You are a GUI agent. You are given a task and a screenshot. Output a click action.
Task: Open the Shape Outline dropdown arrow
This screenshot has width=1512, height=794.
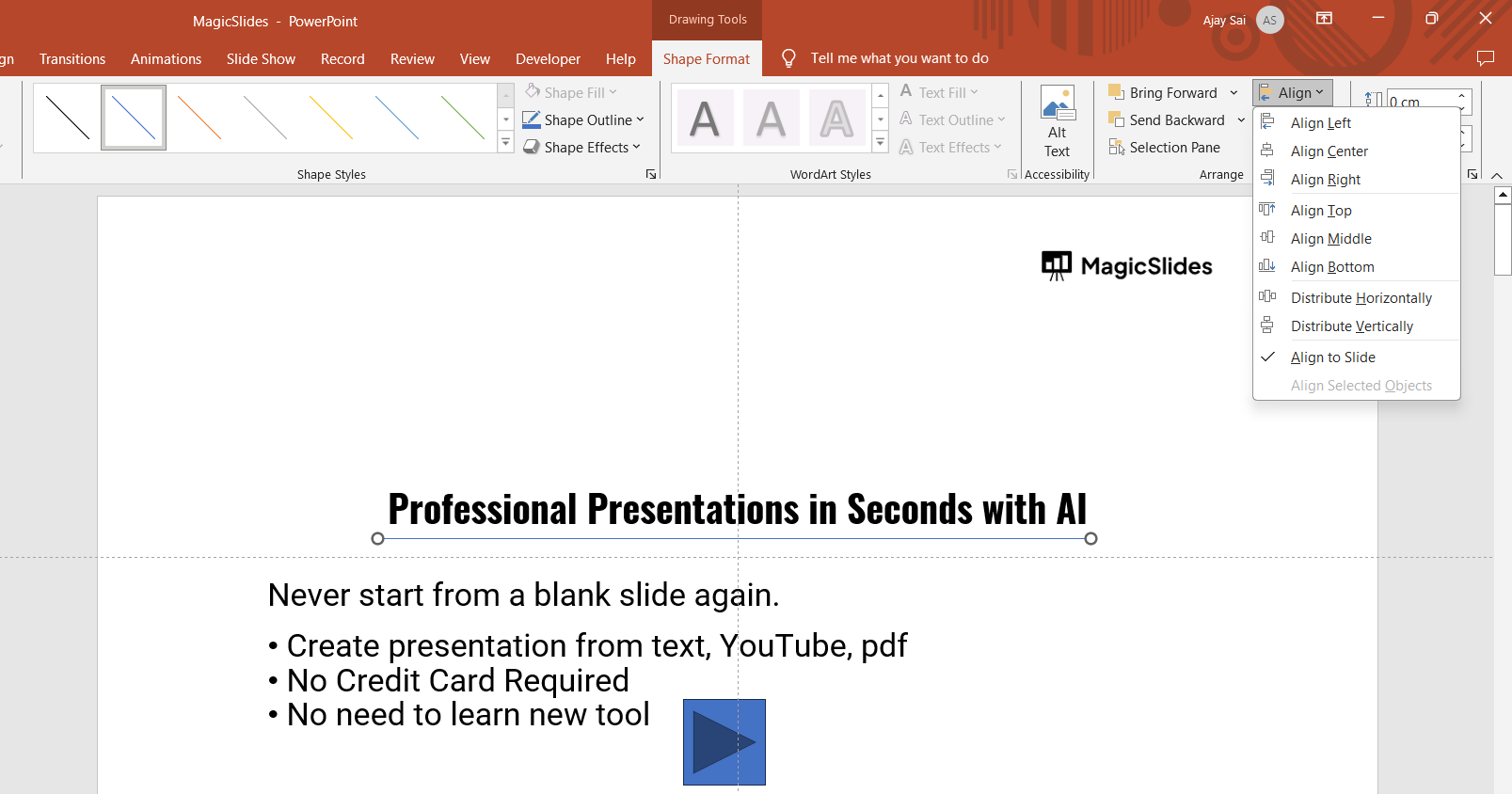(640, 119)
